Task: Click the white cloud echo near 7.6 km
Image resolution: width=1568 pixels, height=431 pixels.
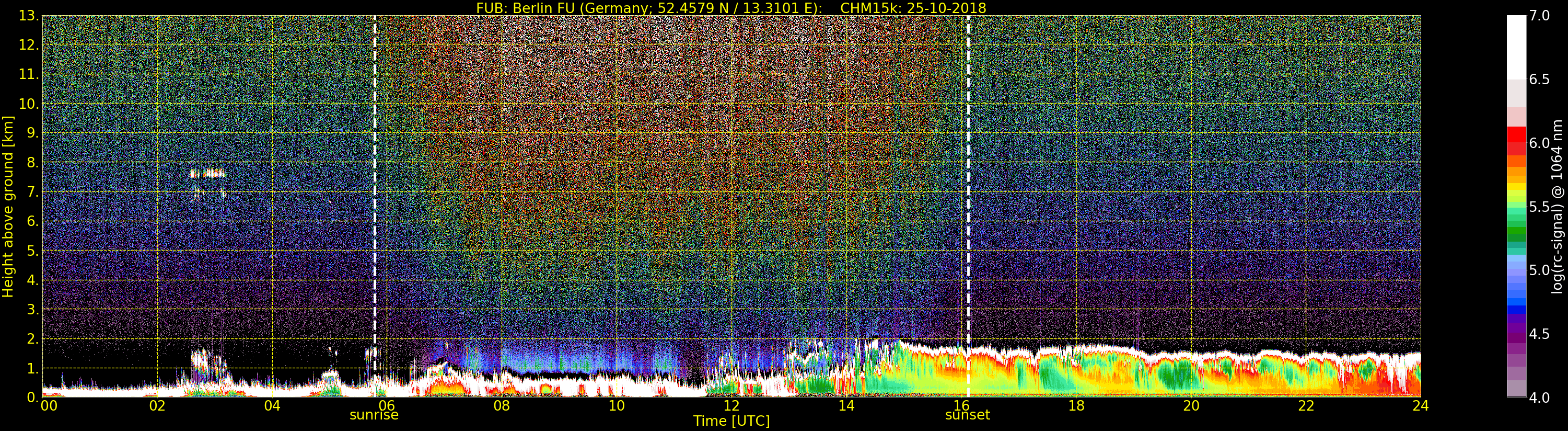Action: (207, 174)
